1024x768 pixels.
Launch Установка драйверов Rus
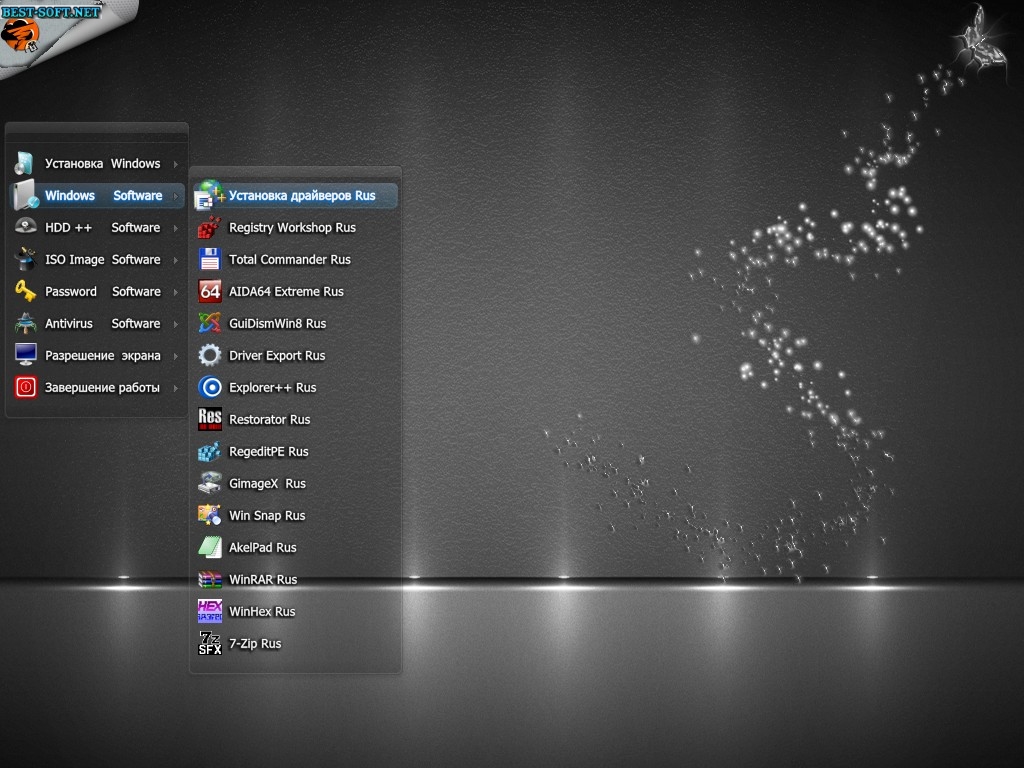295,195
